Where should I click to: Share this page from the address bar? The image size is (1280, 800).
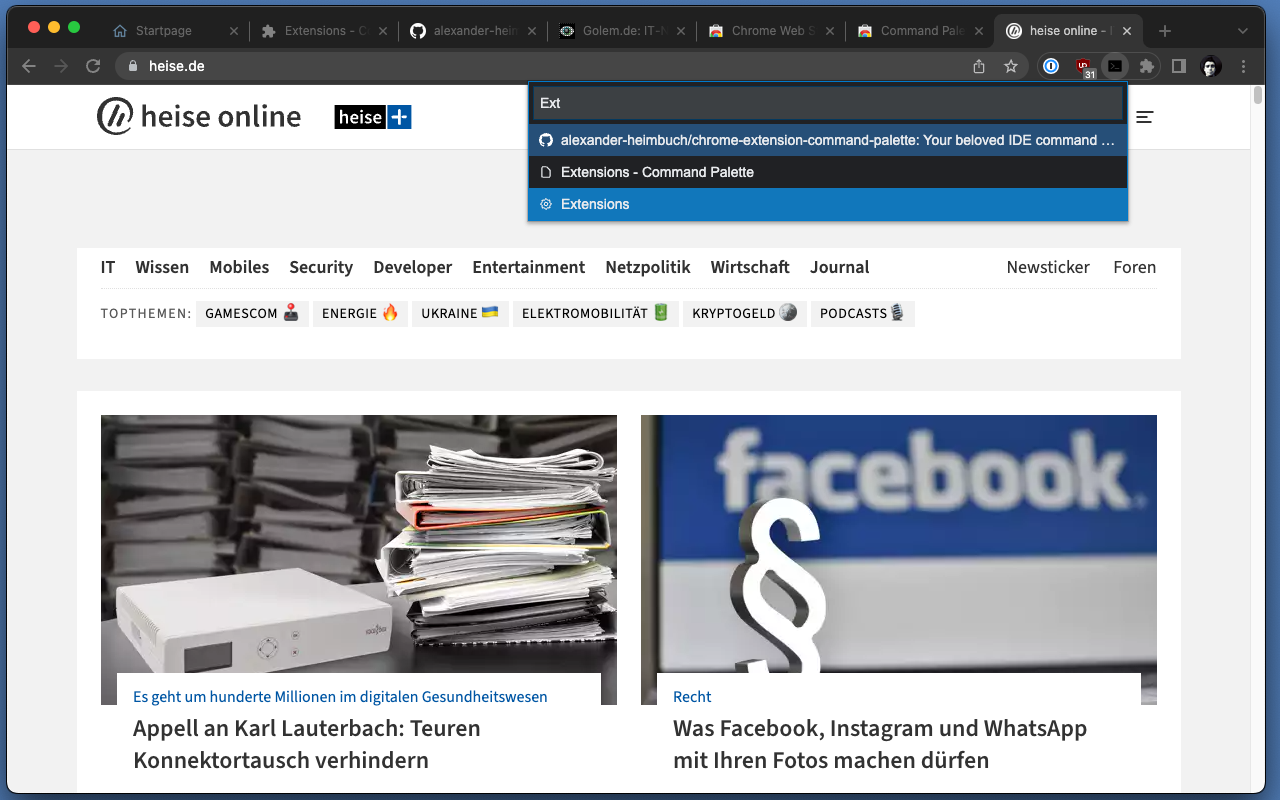tap(979, 66)
